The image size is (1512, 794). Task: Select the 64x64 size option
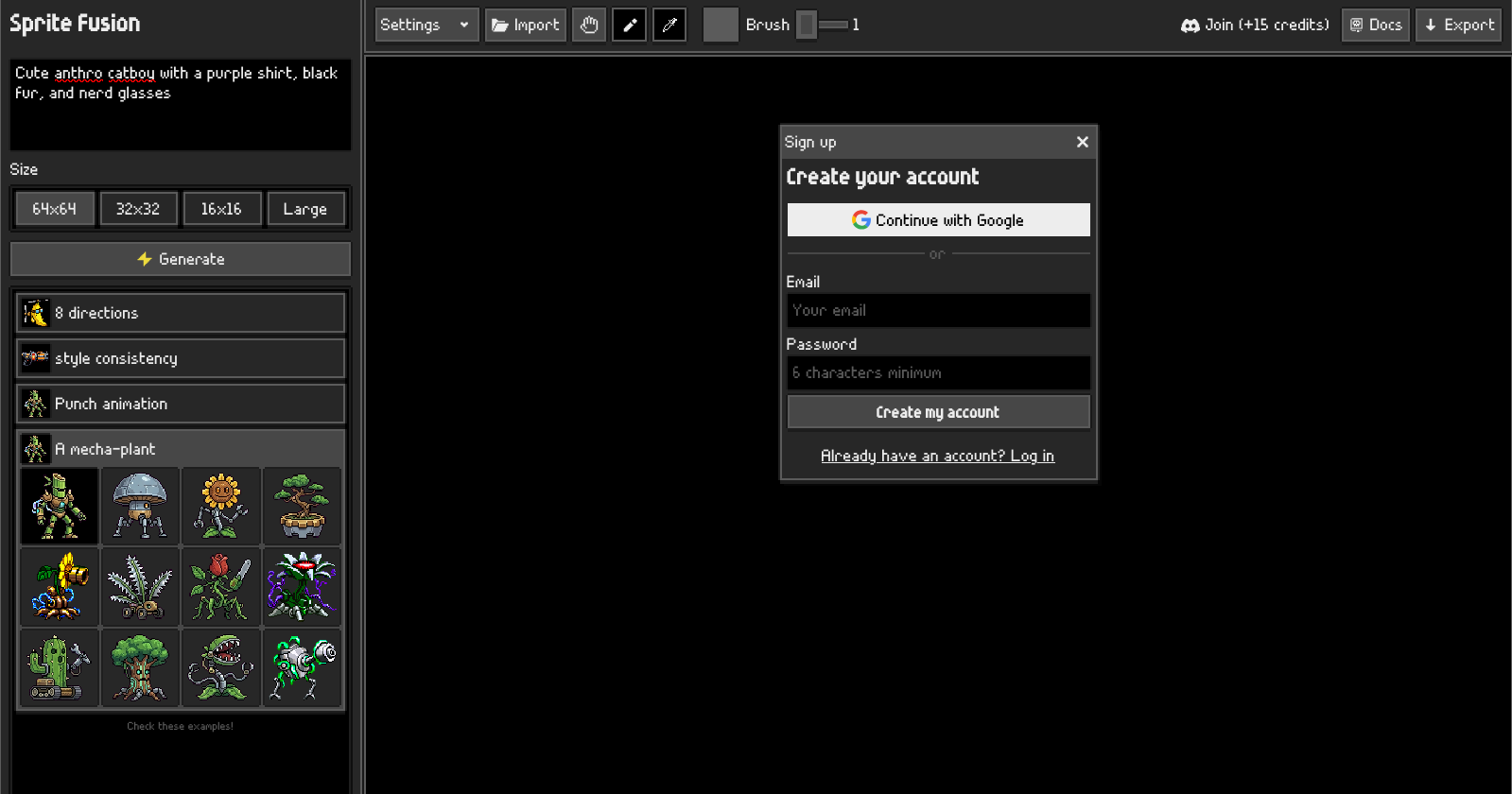click(x=54, y=209)
